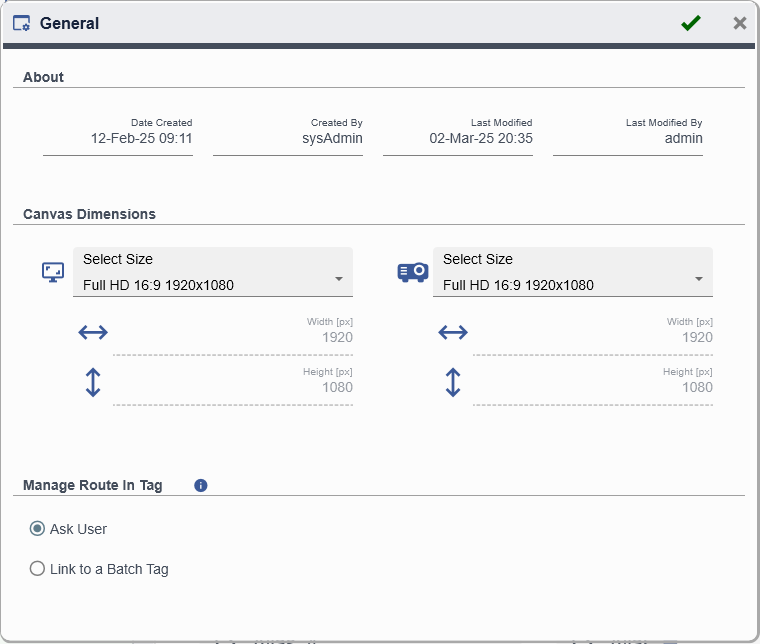Image resolution: width=760 pixels, height=644 pixels.
Task: Click the General settings icon in title bar
Action: [x=21, y=23]
